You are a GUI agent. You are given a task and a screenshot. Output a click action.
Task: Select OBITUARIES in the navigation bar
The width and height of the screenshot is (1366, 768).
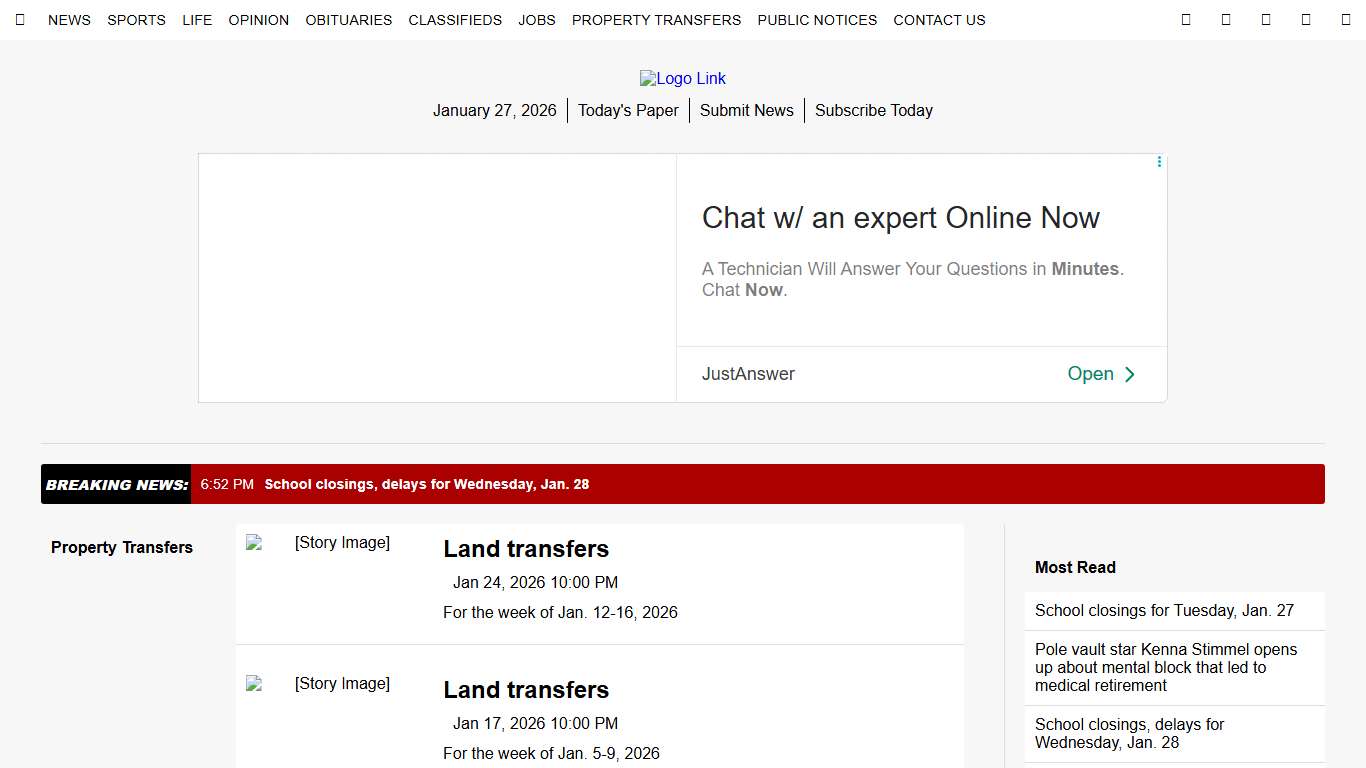click(349, 20)
